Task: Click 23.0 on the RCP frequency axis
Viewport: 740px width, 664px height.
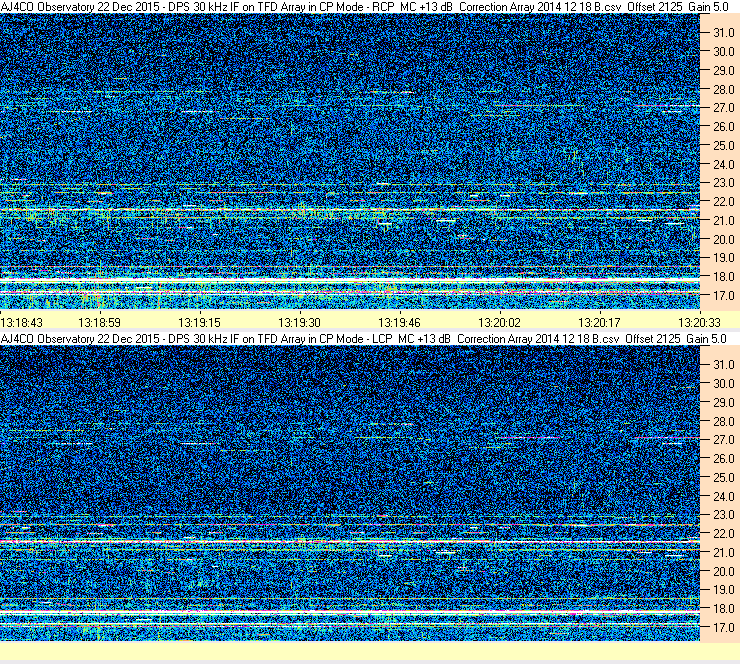Action: point(723,183)
